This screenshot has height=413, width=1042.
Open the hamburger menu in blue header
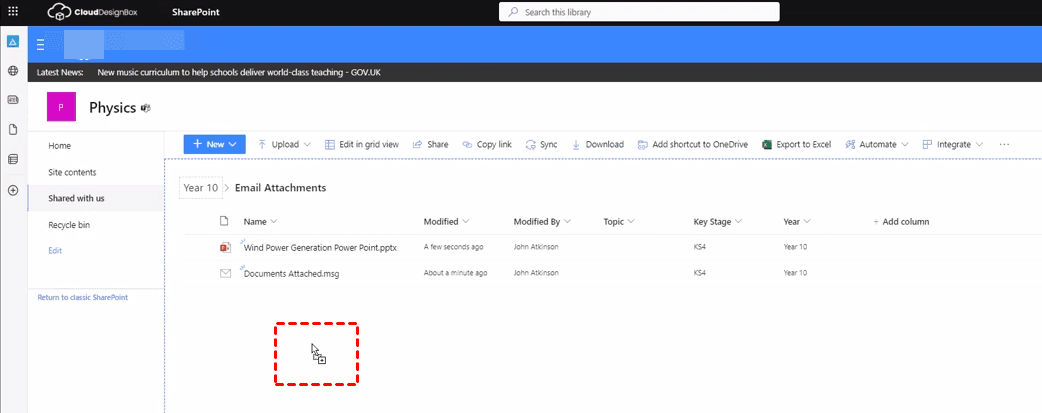click(x=40, y=44)
